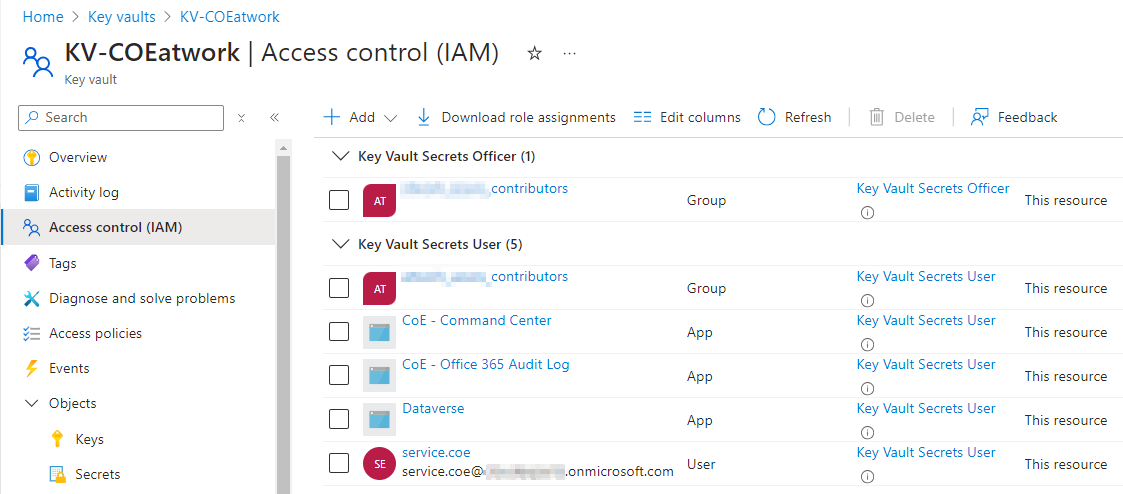Click the sidebar Search input field
The height and width of the screenshot is (494, 1123).
[x=130, y=117]
